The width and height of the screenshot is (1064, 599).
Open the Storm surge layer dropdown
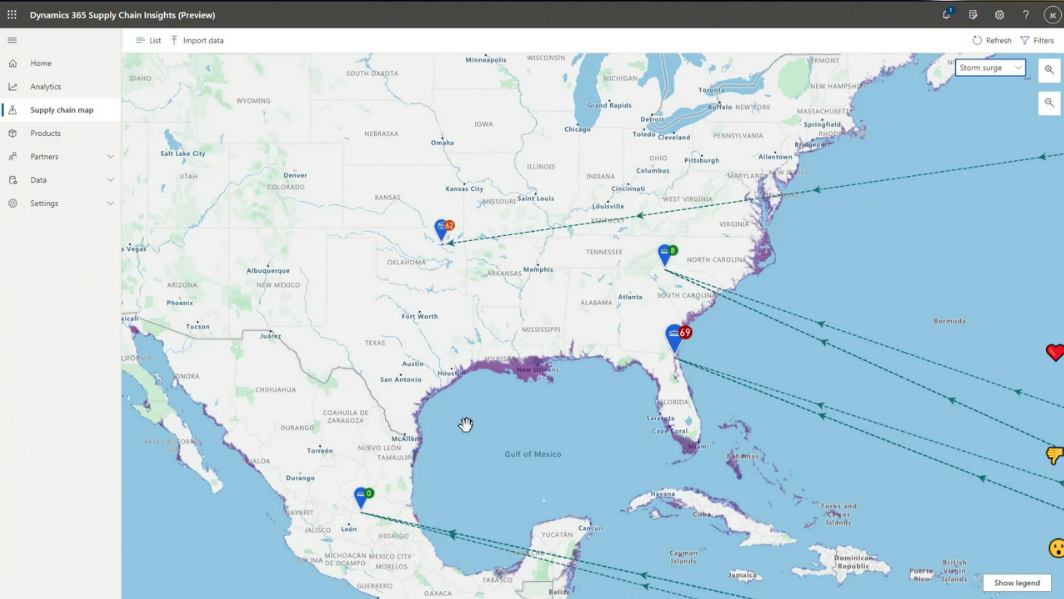point(990,68)
